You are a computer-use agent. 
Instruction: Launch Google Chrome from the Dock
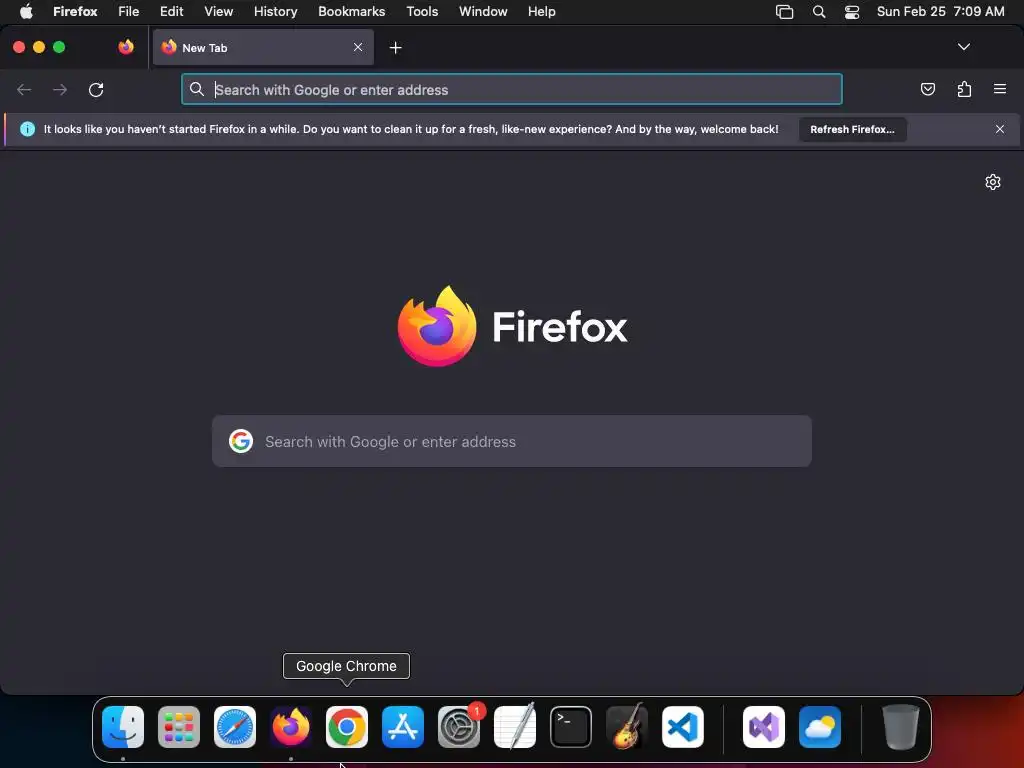tap(347, 727)
